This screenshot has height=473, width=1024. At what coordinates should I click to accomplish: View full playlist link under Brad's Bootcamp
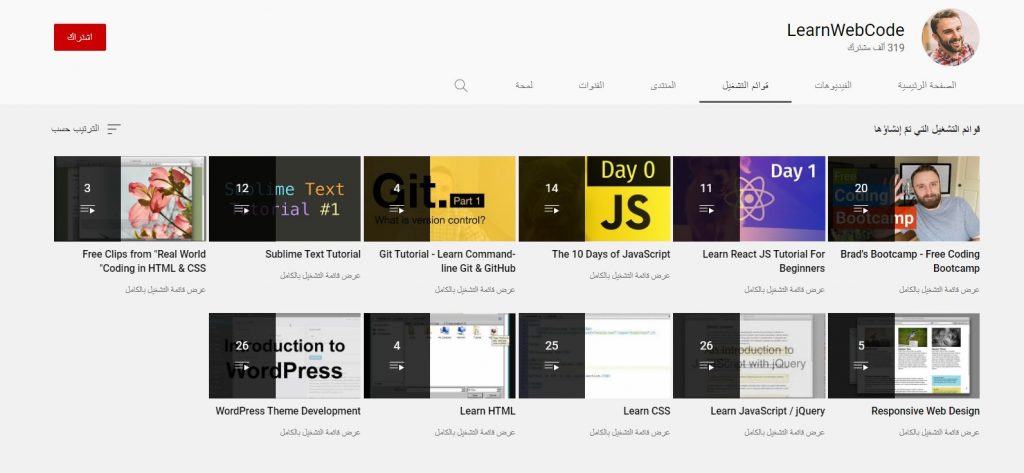[939, 289]
